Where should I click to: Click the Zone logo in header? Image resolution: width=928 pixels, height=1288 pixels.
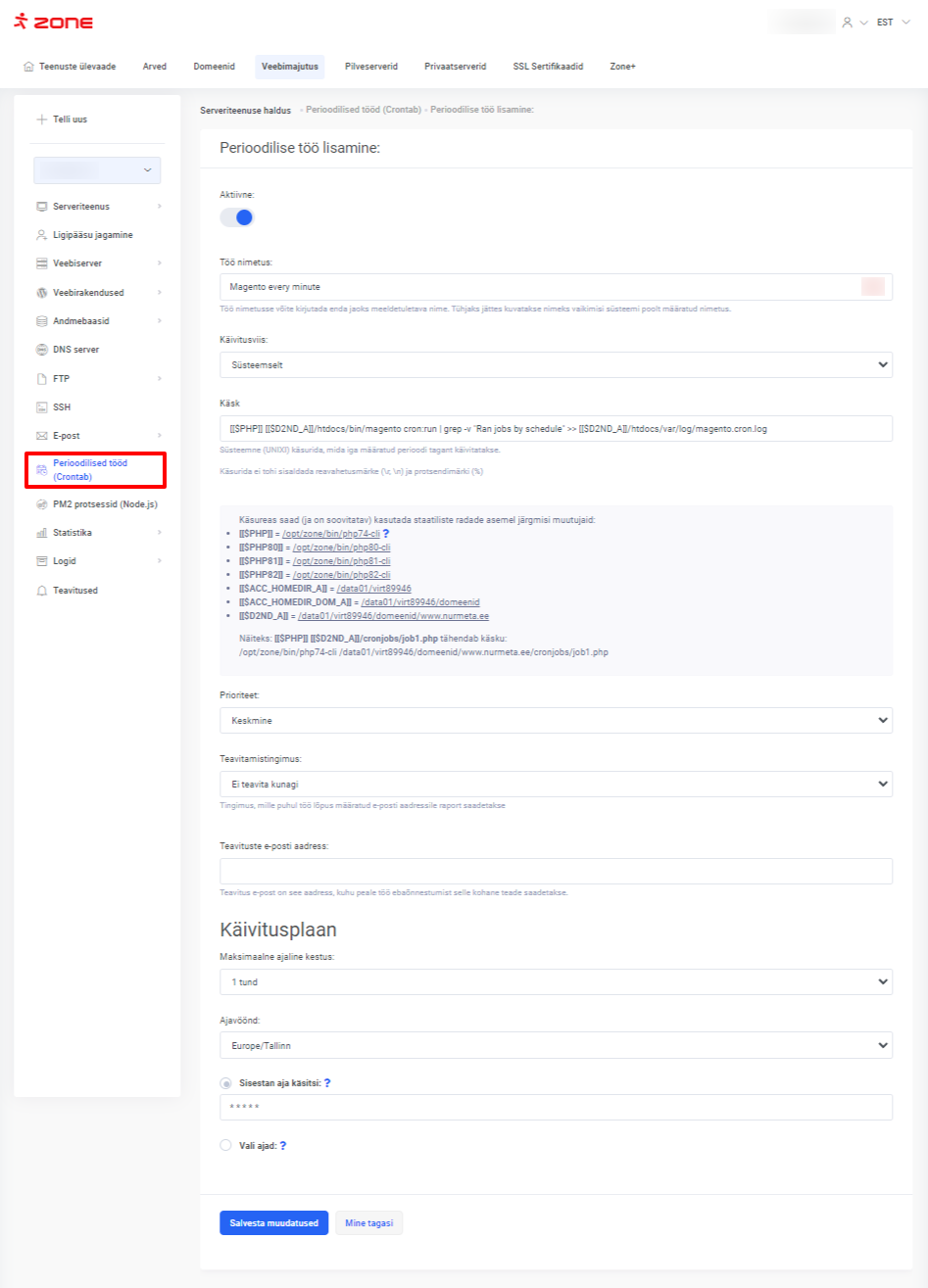[x=54, y=22]
